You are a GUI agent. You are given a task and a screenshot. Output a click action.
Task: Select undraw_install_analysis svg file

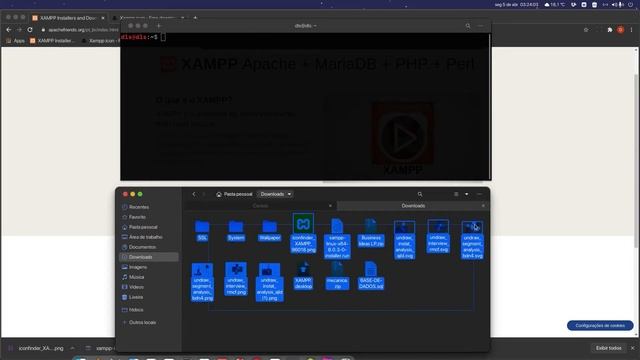(x=404, y=240)
